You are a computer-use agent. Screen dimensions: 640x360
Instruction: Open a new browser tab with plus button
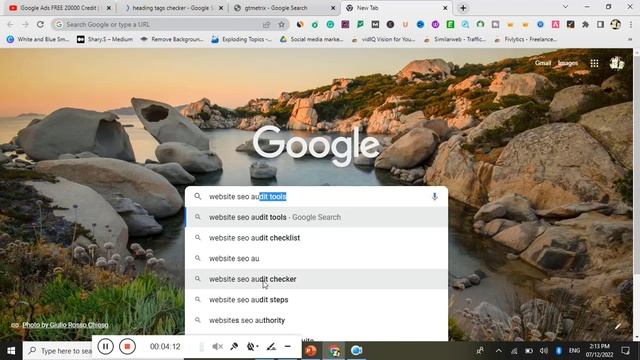point(463,8)
